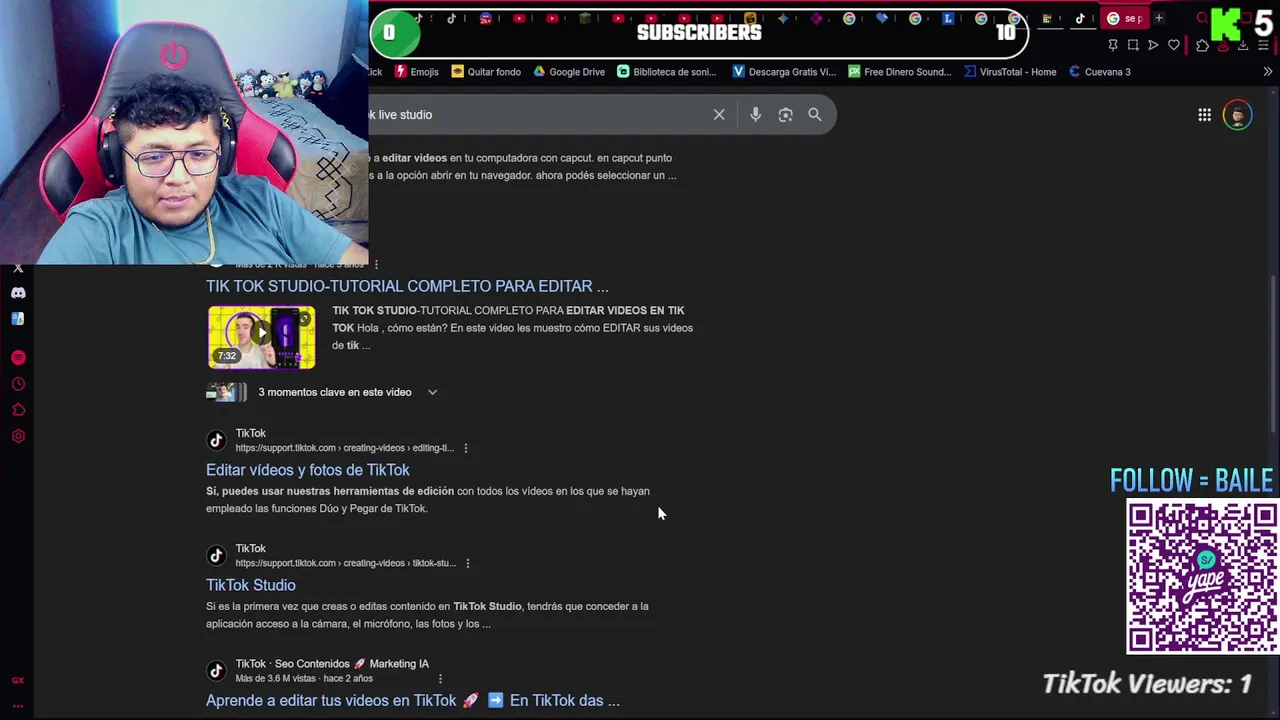Viewport: 1280px width, 720px height.
Task: Open the Free Dinero Sound... bookmark
Action: [x=900, y=72]
